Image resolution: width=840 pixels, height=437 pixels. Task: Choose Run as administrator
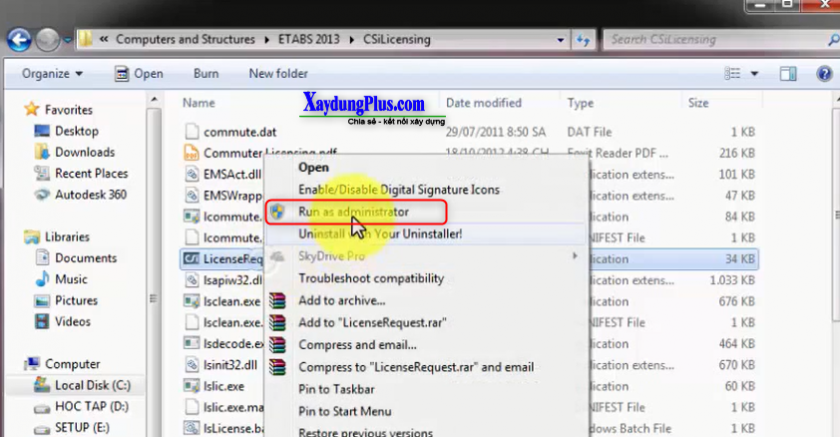tap(354, 212)
